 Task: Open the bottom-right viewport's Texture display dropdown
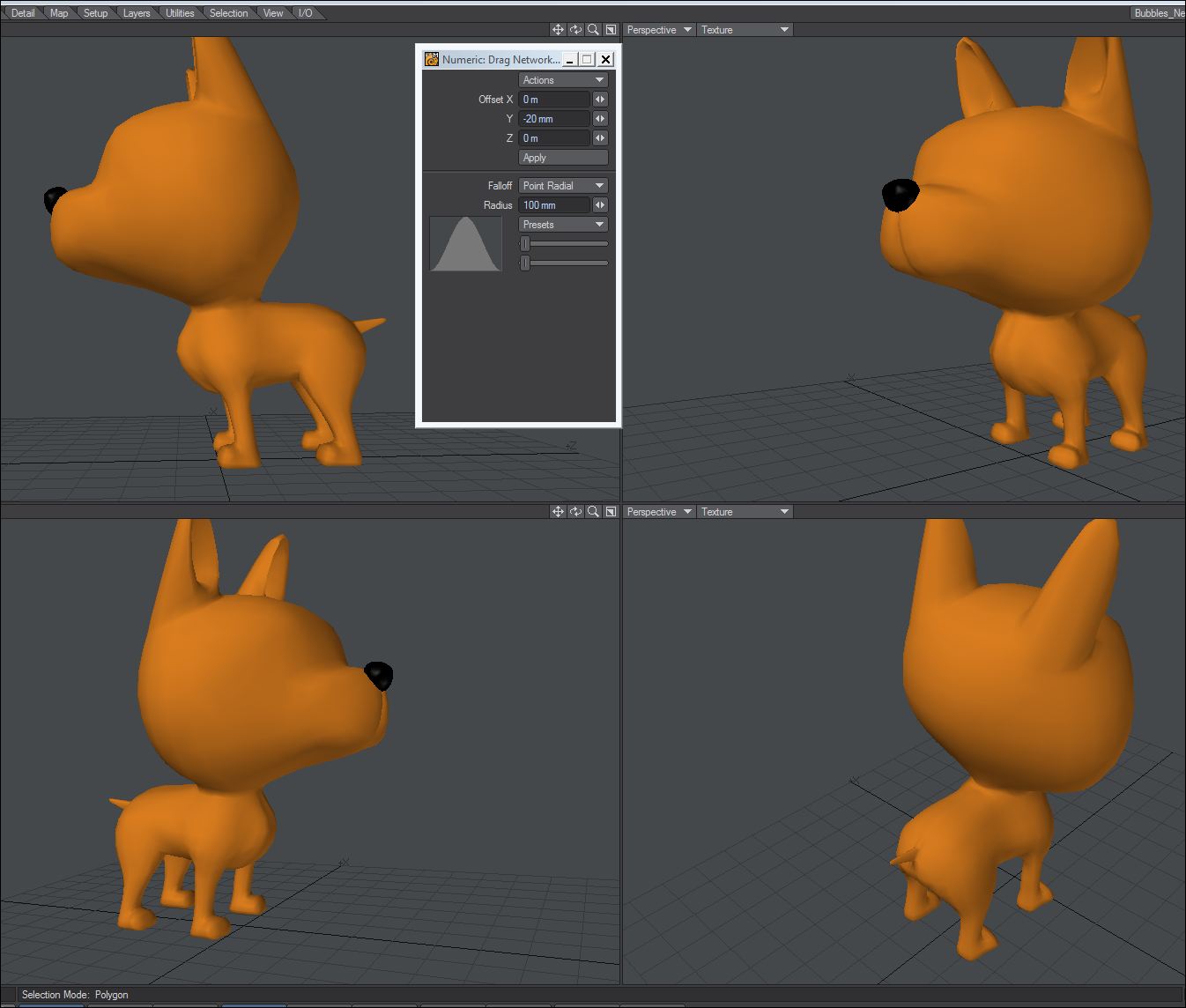(x=745, y=512)
